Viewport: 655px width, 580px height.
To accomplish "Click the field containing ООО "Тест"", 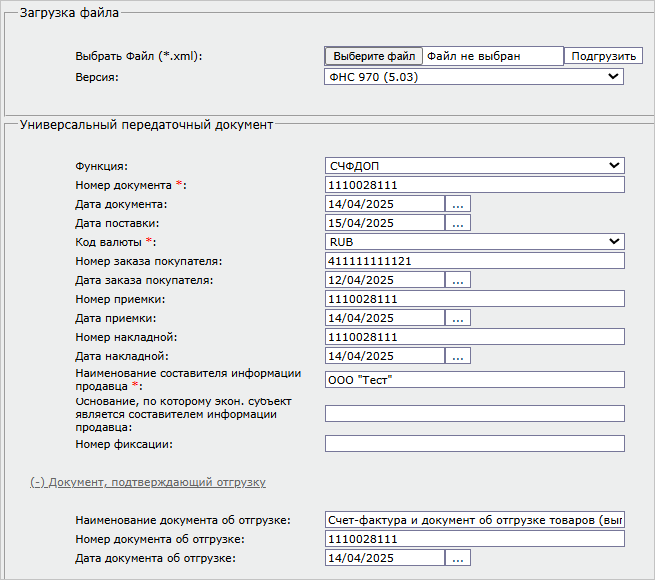I will [474, 379].
